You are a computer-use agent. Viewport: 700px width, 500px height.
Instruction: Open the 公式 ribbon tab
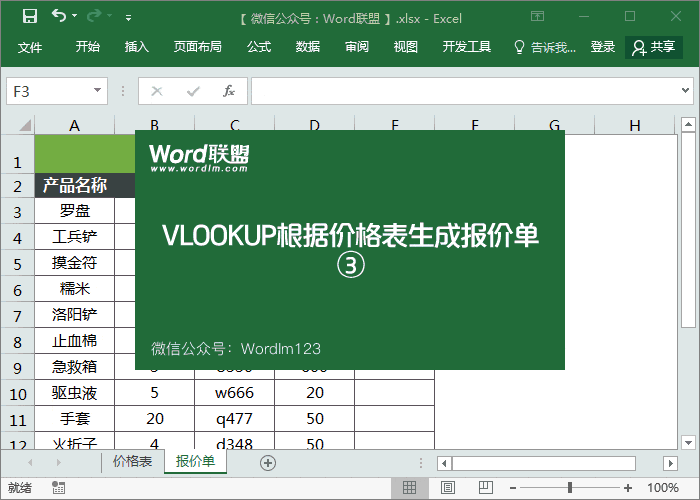(x=259, y=46)
